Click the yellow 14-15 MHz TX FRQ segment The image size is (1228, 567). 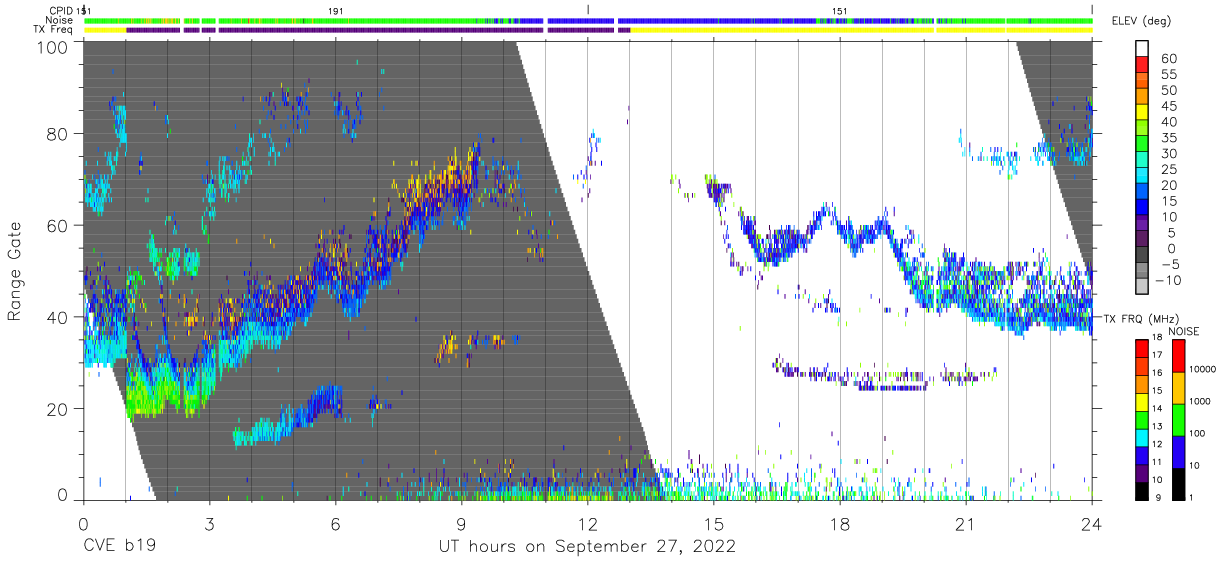click(1141, 401)
